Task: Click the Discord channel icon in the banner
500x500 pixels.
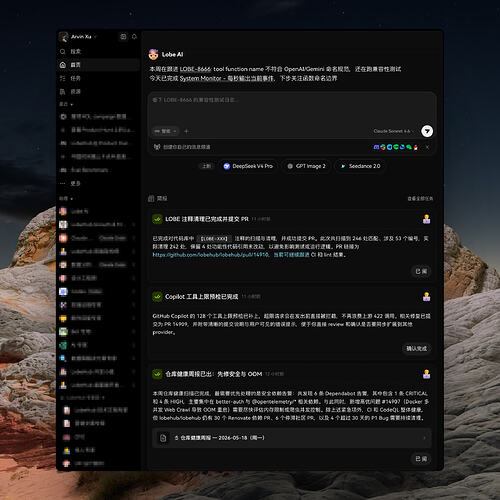Action: pyautogui.click(x=376, y=147)
